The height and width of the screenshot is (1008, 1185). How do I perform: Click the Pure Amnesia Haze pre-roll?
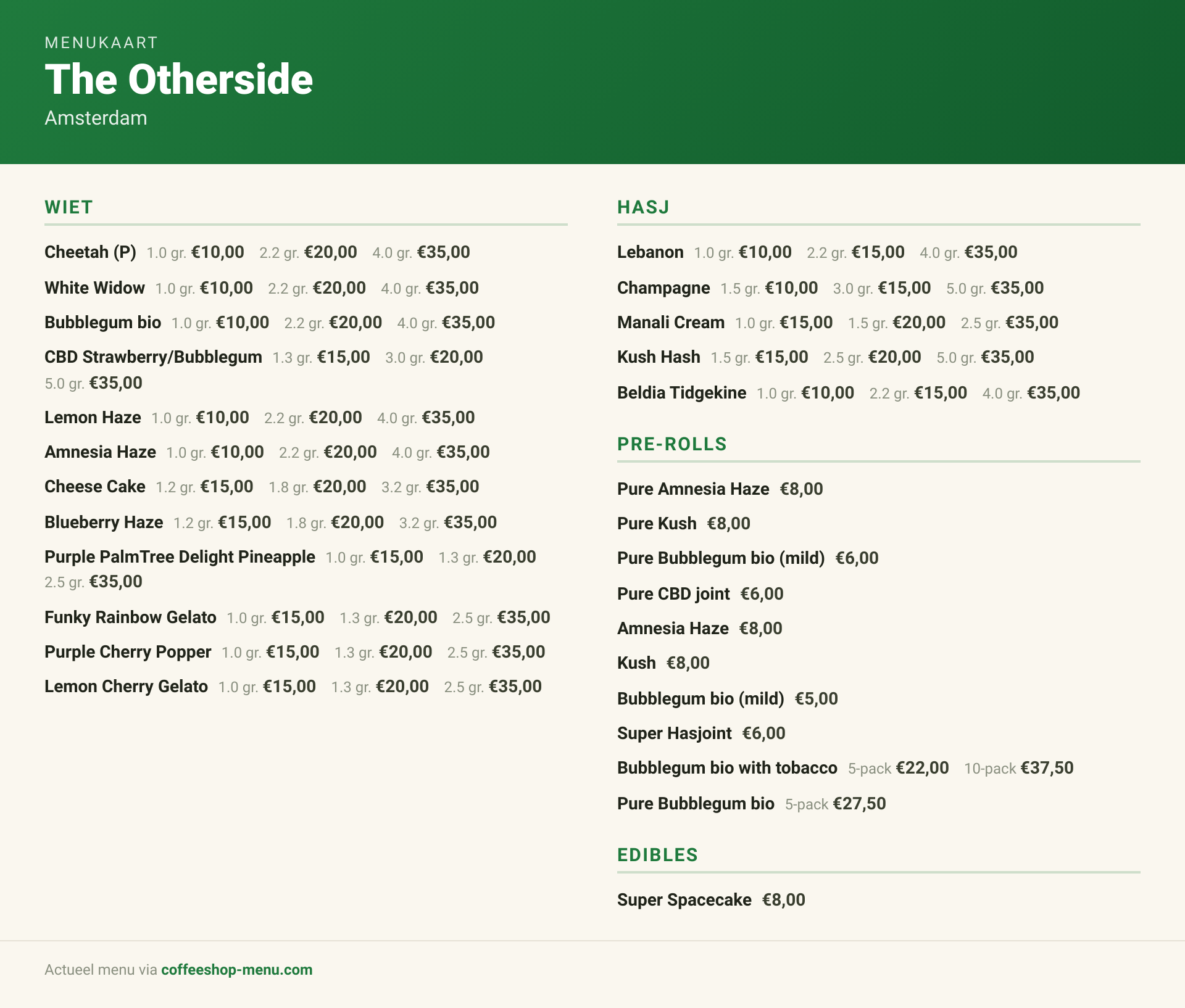tap(693, 489)
